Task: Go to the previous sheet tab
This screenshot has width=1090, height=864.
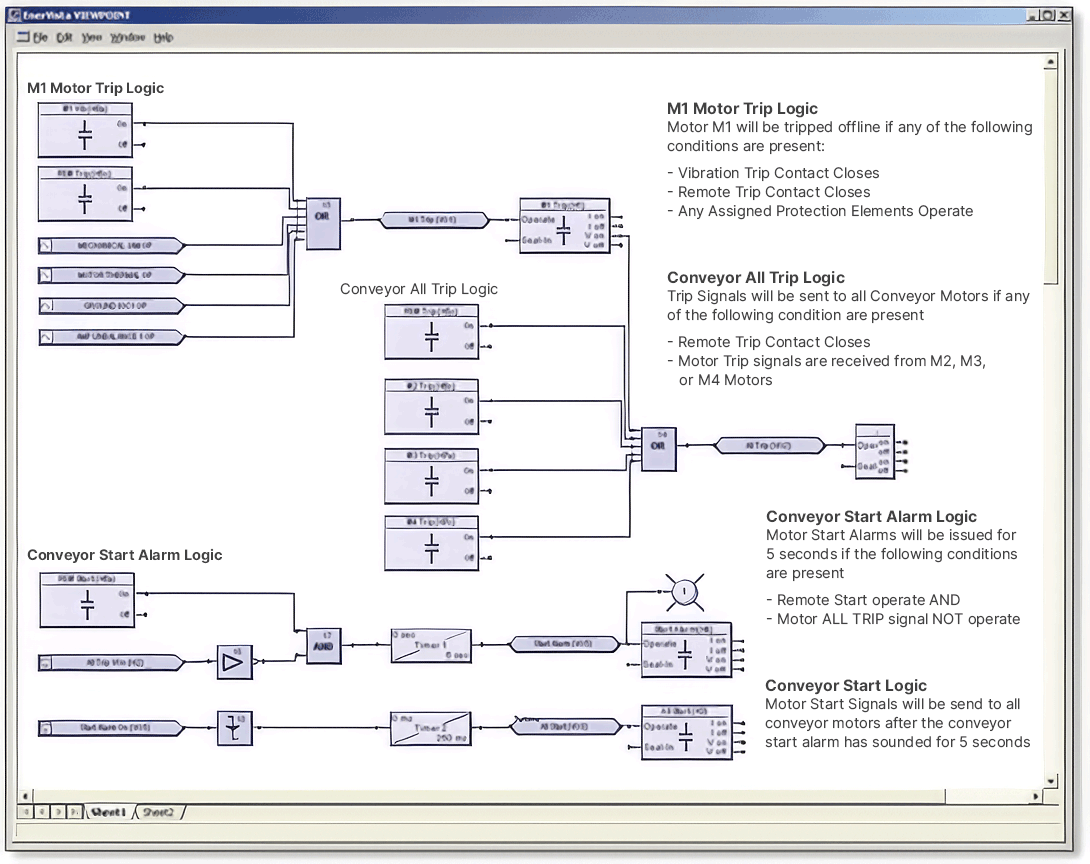Action: [x=42, y=812]
